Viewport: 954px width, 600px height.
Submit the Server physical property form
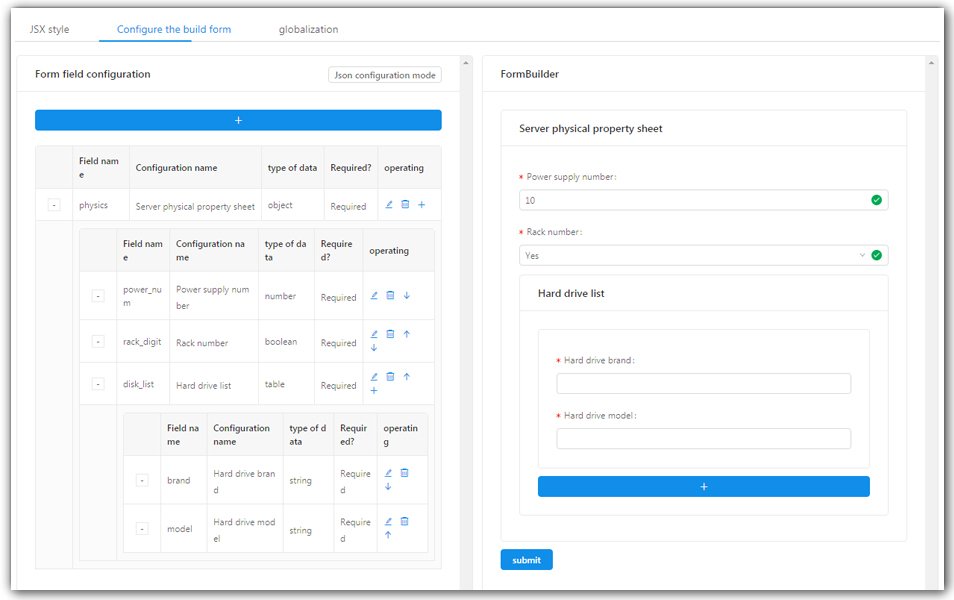(526, 559)
